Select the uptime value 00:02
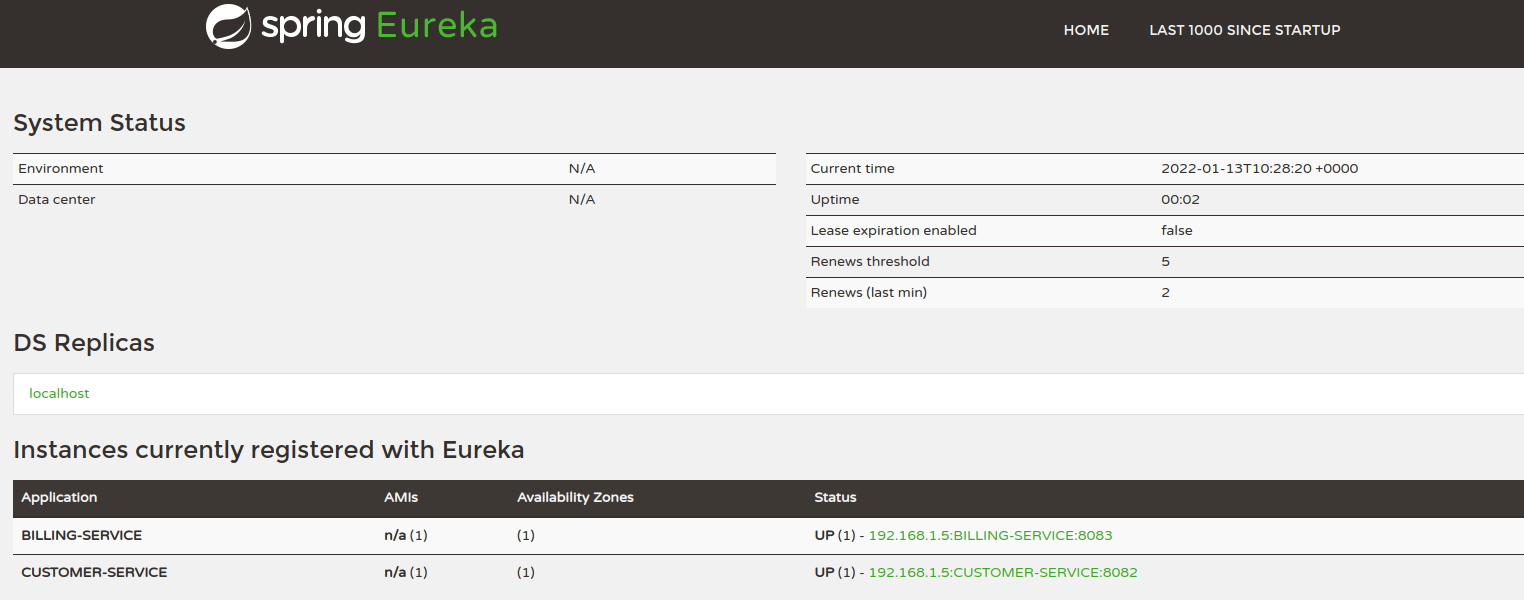The image size is (1524, 600). pos(1180,200)
